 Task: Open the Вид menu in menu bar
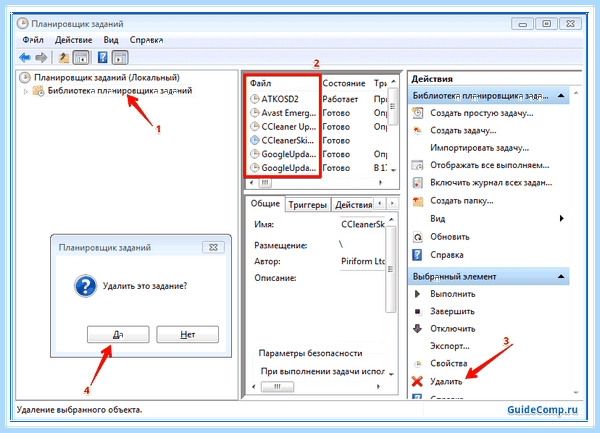coord(111,40)
